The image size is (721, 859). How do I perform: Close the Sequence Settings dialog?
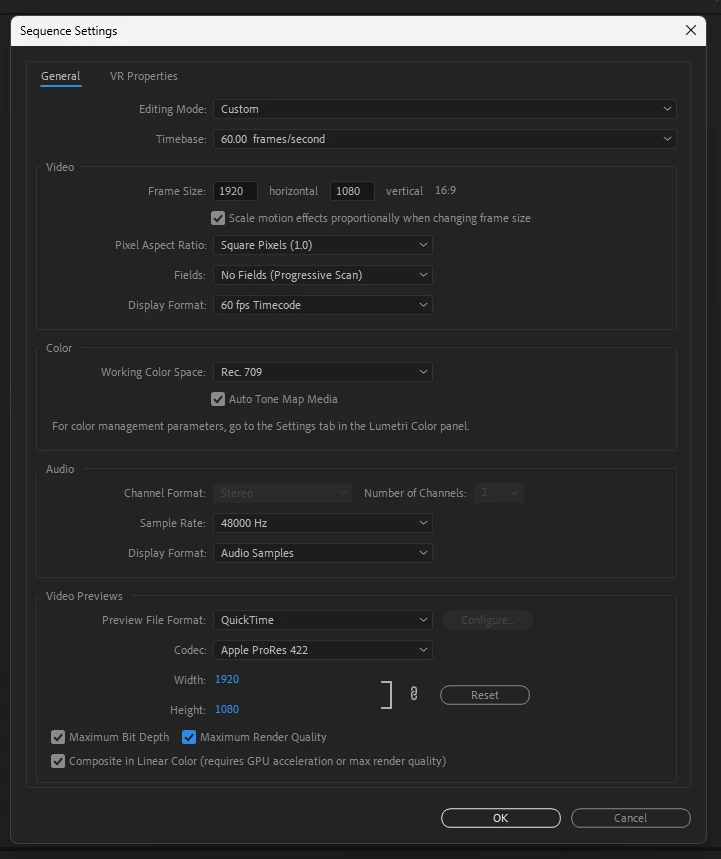(x=691, y=30)
